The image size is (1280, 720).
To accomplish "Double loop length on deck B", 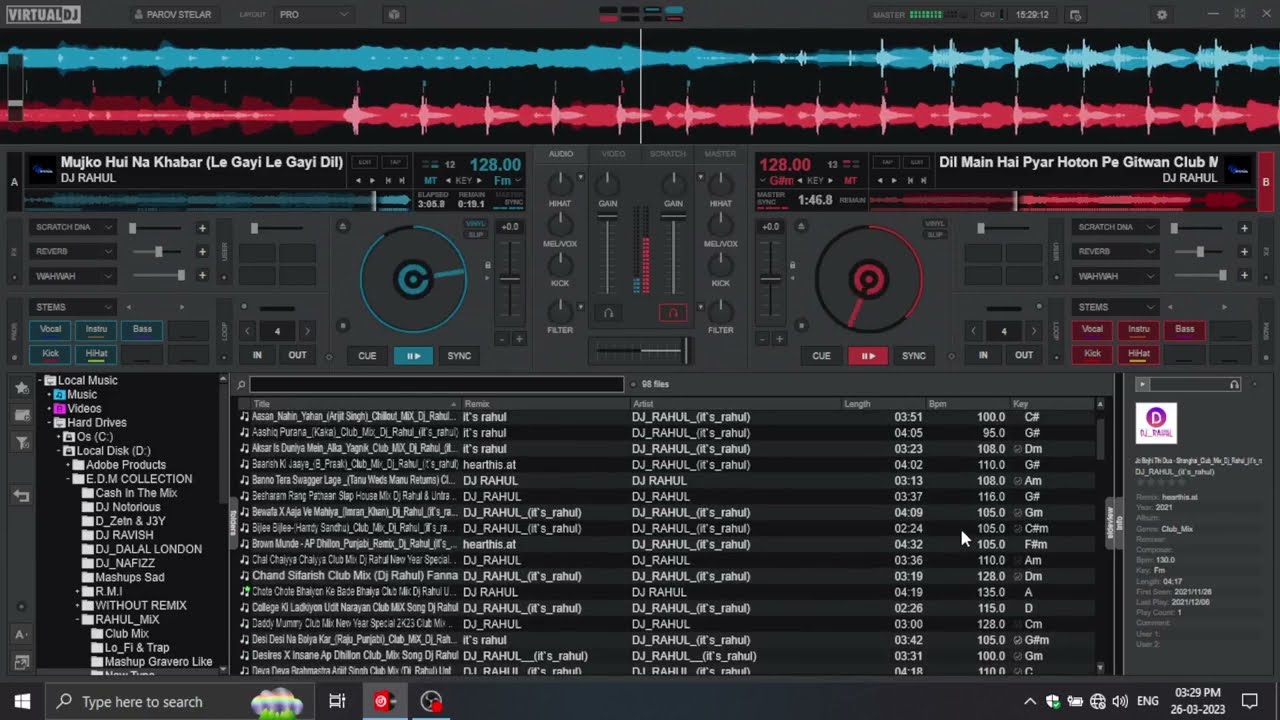I will point(1034,331).
